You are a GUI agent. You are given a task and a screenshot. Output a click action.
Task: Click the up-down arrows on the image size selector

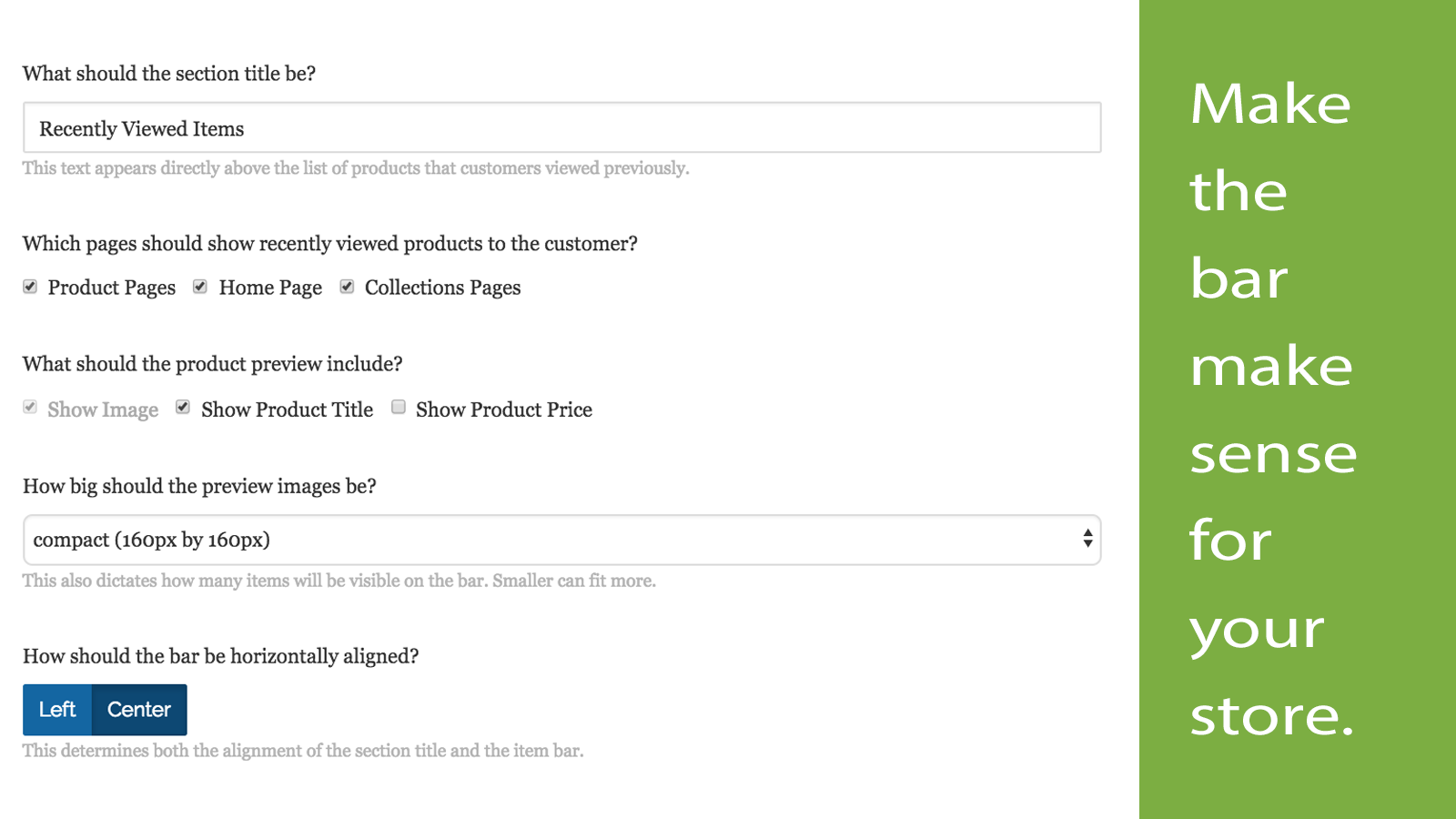tap(1087, 539)
